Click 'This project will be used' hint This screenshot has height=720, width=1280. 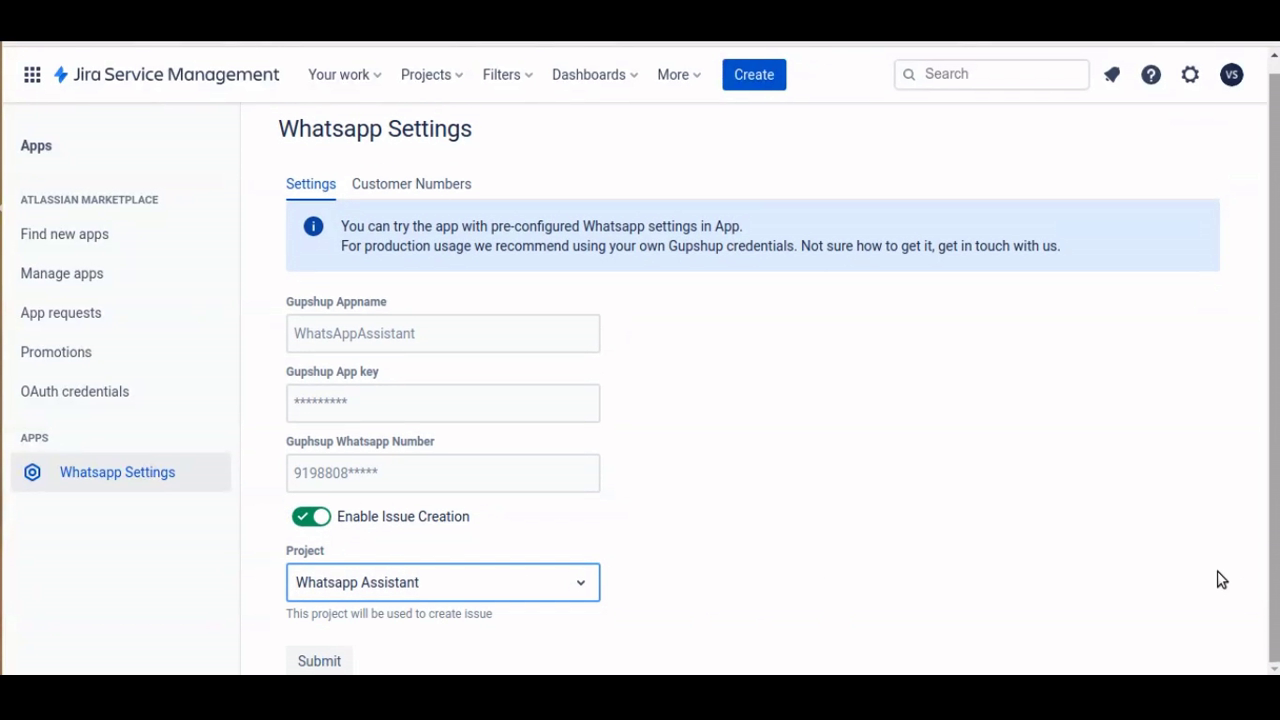[389, 614]
